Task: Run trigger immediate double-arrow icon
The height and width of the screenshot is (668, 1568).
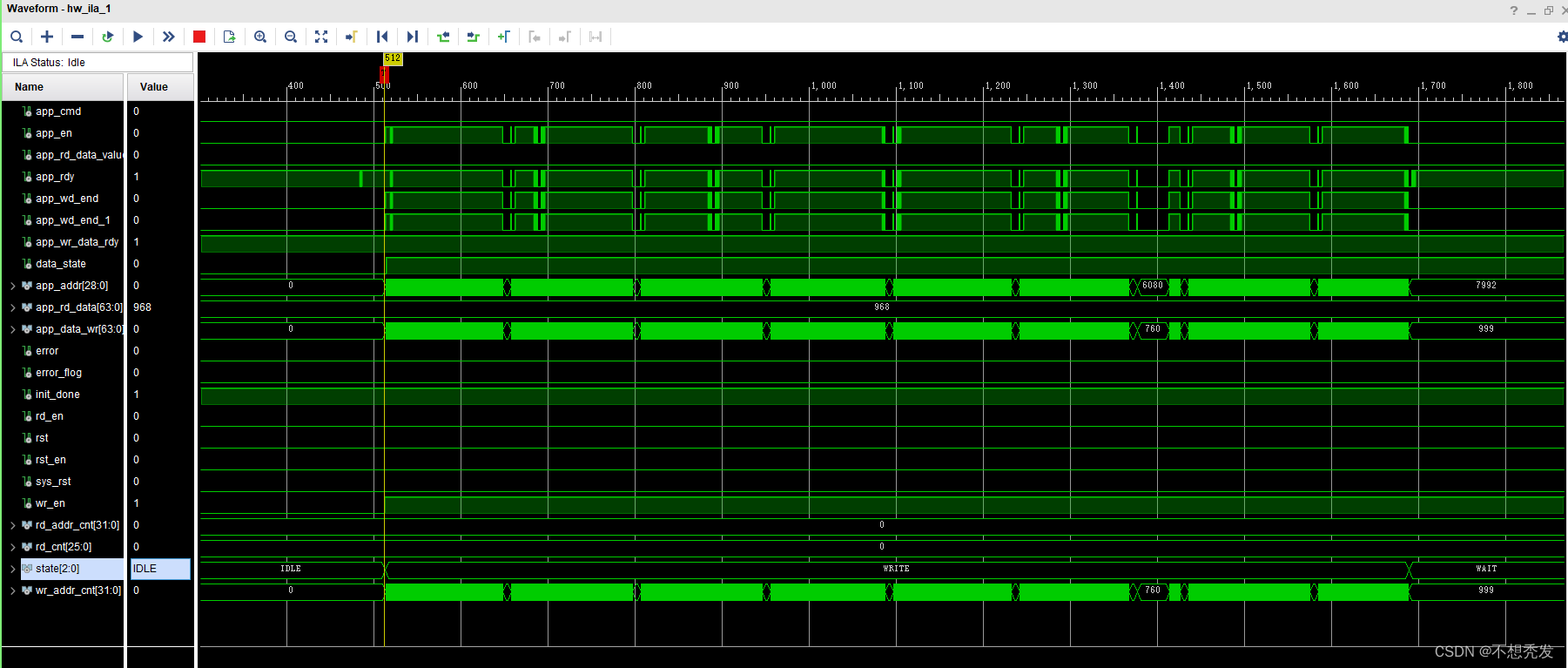Action: pyautogui.click(x=168, y=37)
